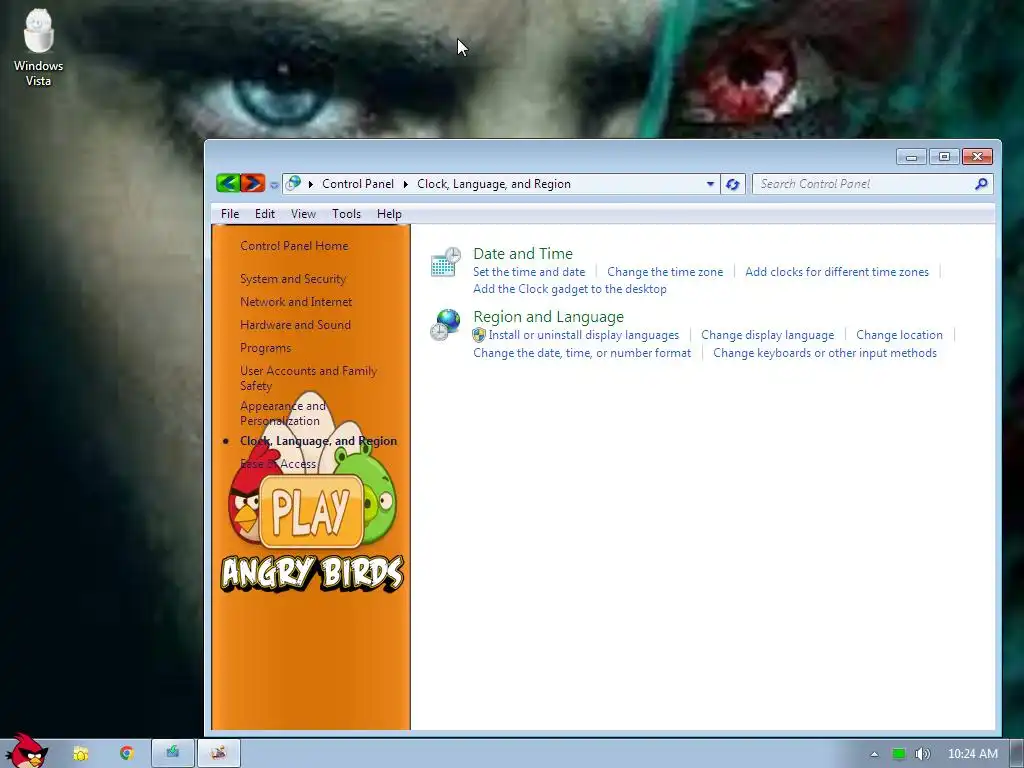Go forward with the orange arrow button
1024x768 pixels.
(x=252, y=184)
